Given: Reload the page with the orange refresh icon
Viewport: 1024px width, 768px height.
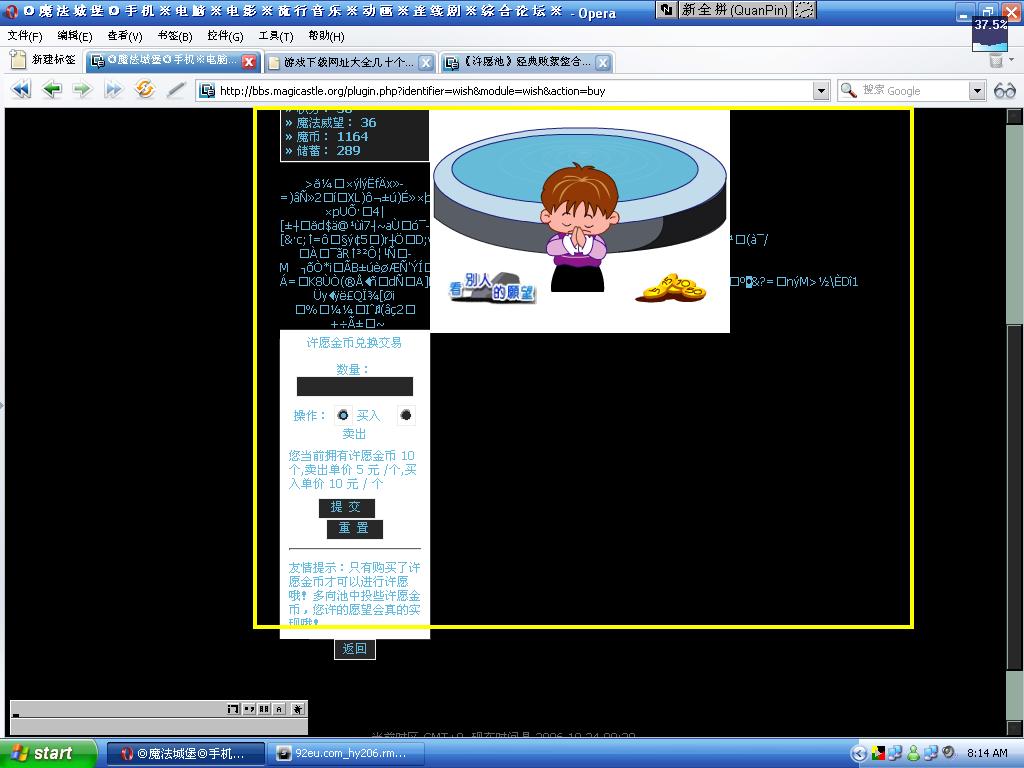Looking at the screenshot, I should [144, 89].
